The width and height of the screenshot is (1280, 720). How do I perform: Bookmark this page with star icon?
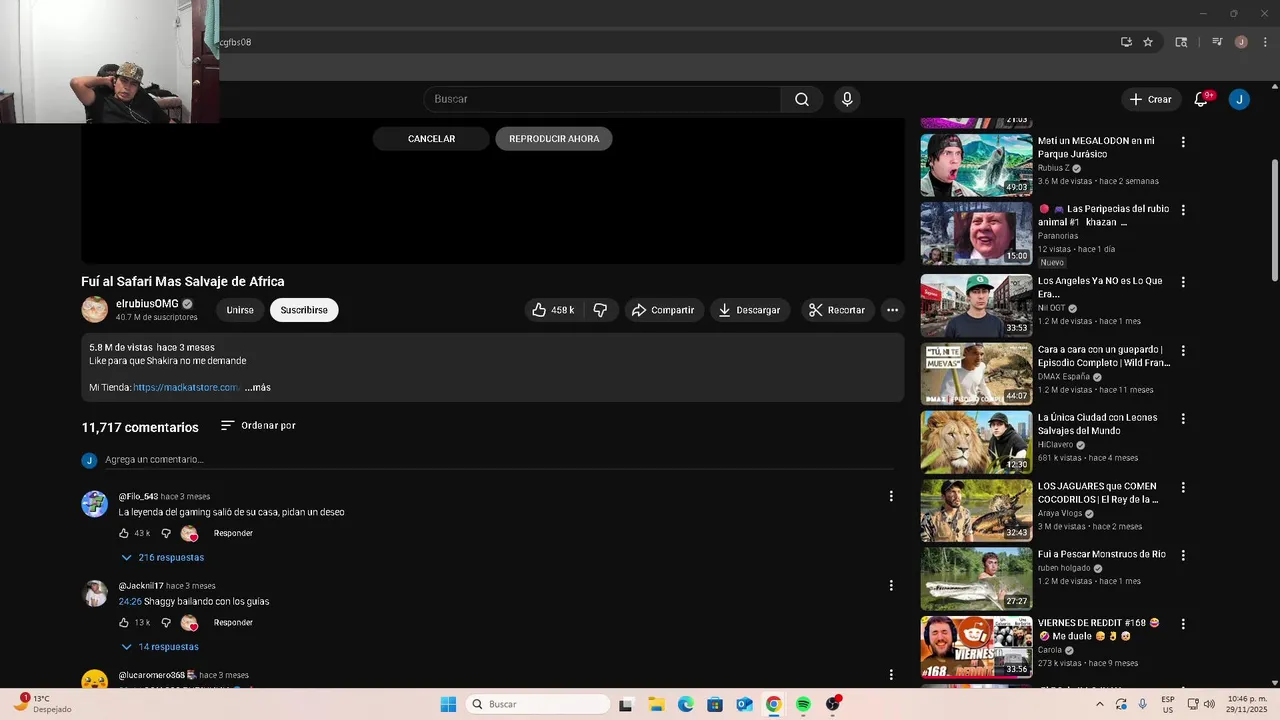point(1148,42)
